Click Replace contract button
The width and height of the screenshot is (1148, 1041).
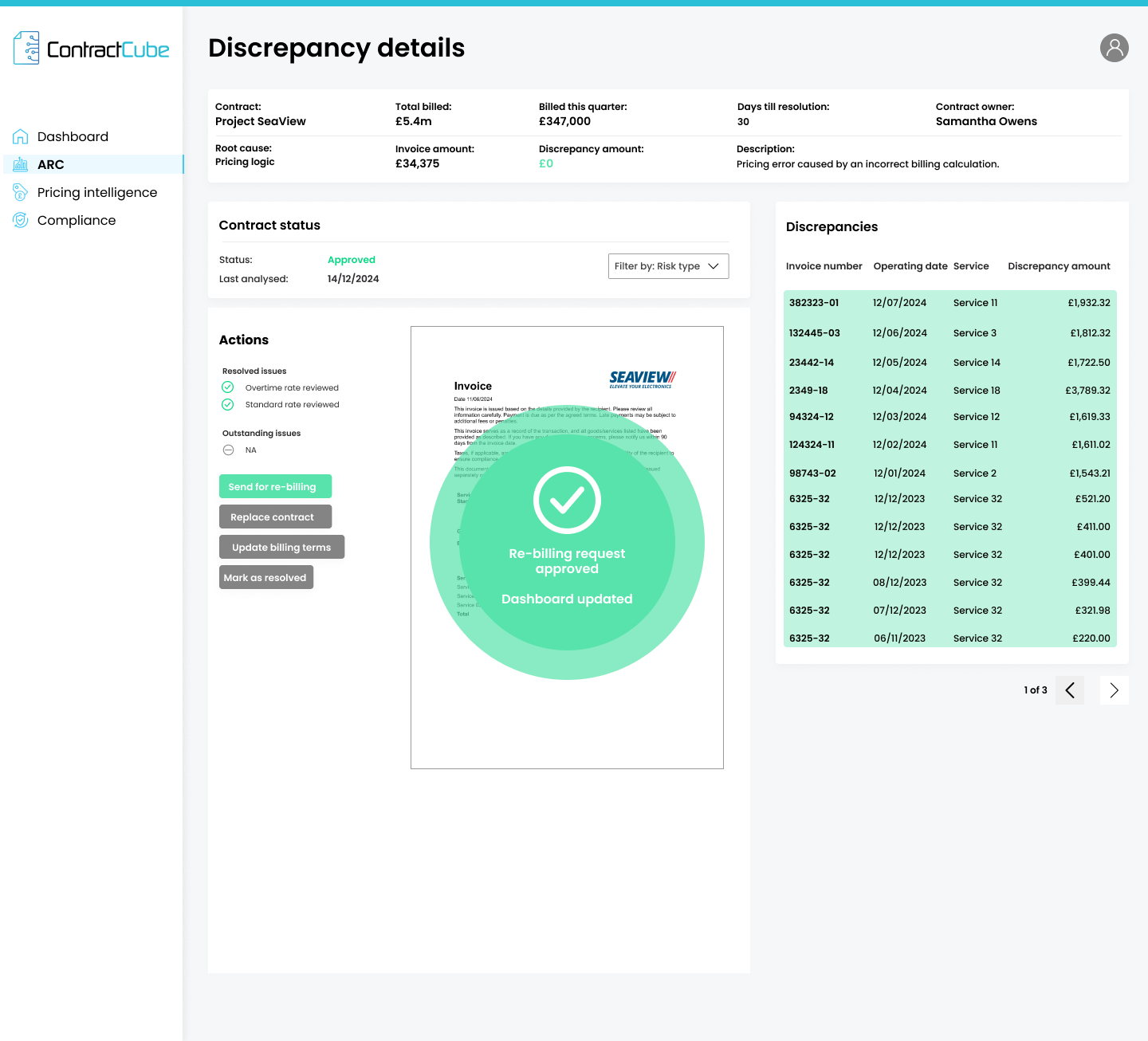[275, 517]
